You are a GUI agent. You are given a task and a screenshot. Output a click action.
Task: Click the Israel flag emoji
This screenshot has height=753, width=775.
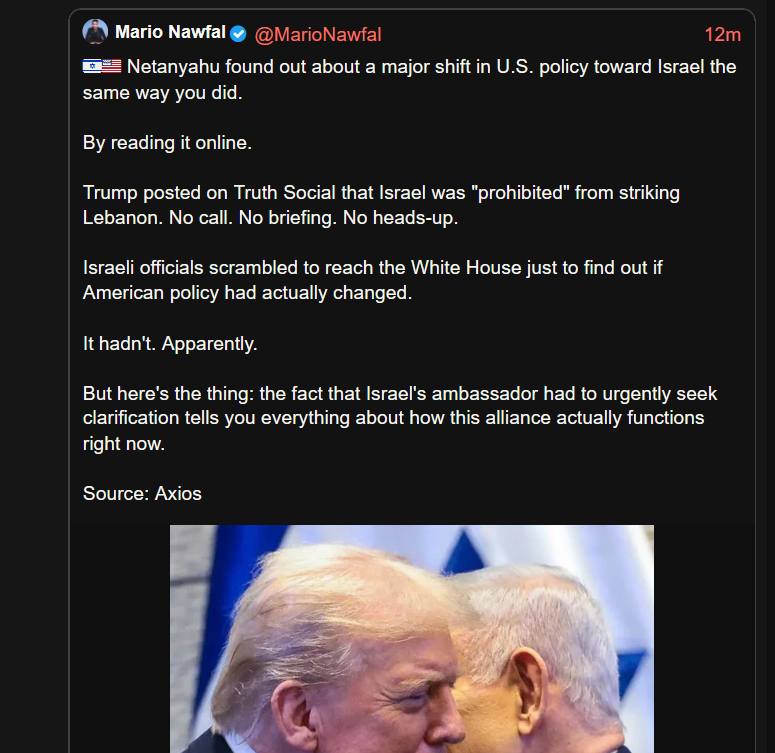(x=92, y=66)
